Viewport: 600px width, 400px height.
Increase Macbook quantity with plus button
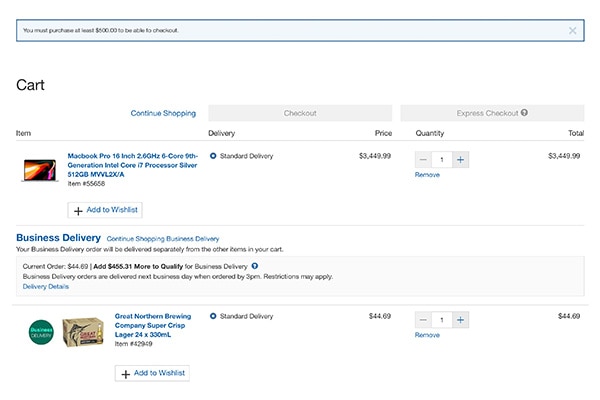coord(460,159)
